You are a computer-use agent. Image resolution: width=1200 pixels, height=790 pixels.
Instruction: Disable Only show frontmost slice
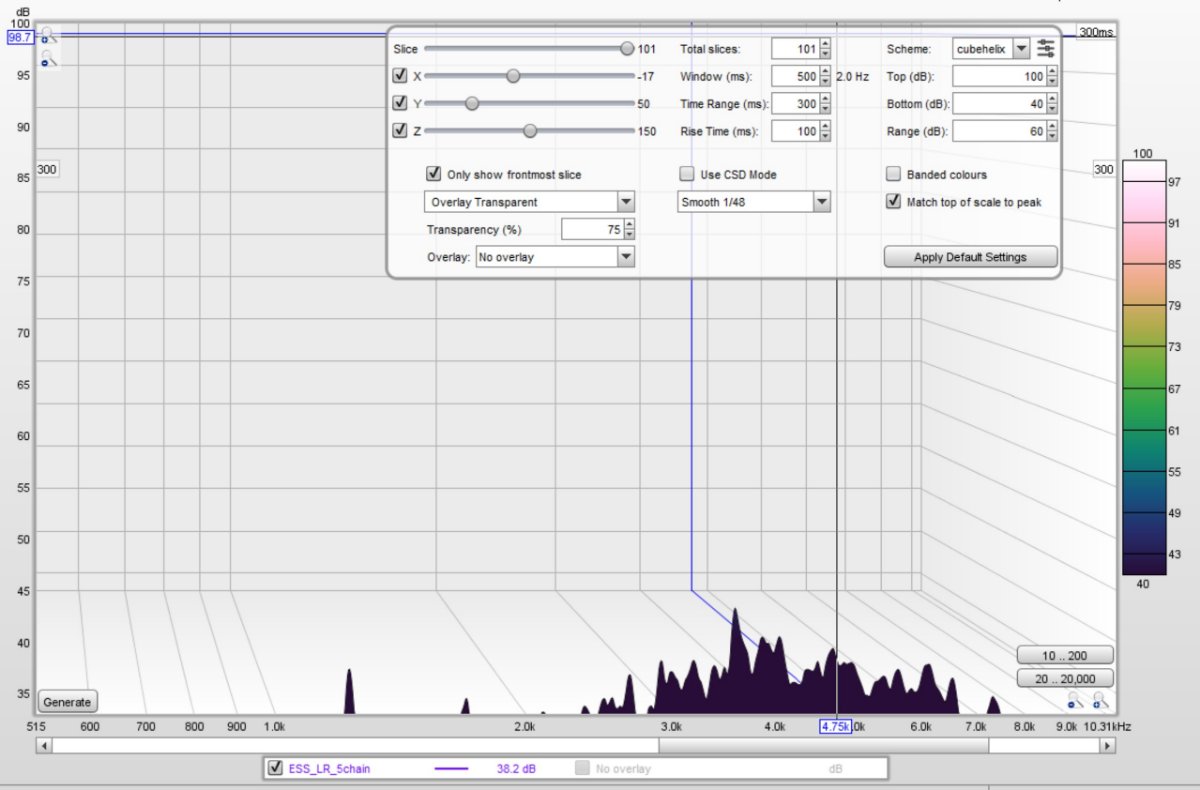click(434, 174)
